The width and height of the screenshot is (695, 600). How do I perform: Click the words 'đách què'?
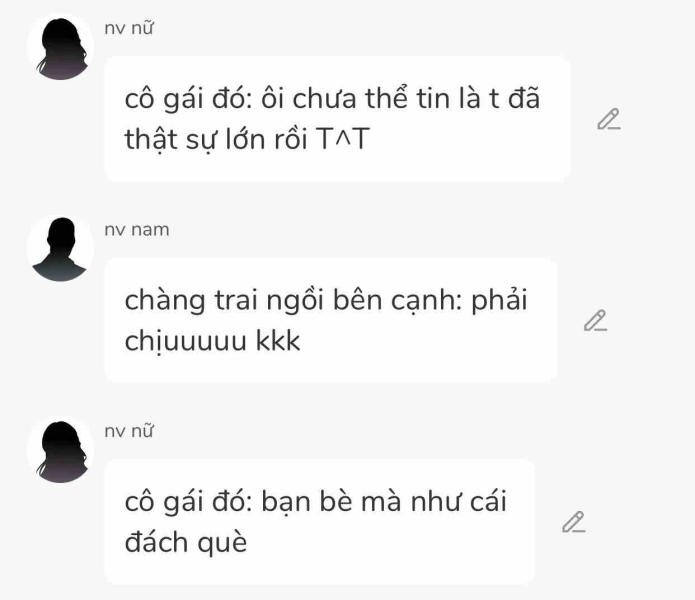(186, 542)
